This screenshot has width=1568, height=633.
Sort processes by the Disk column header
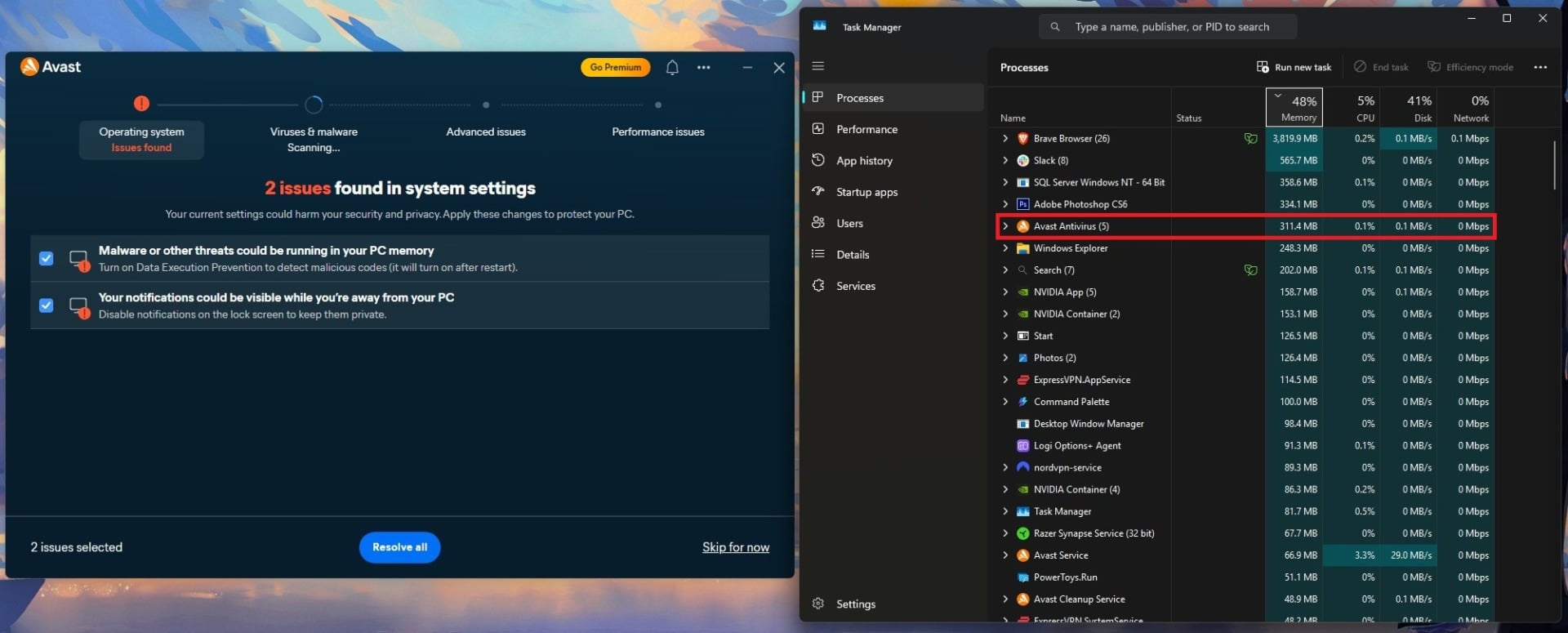(x=1409, y=107)
